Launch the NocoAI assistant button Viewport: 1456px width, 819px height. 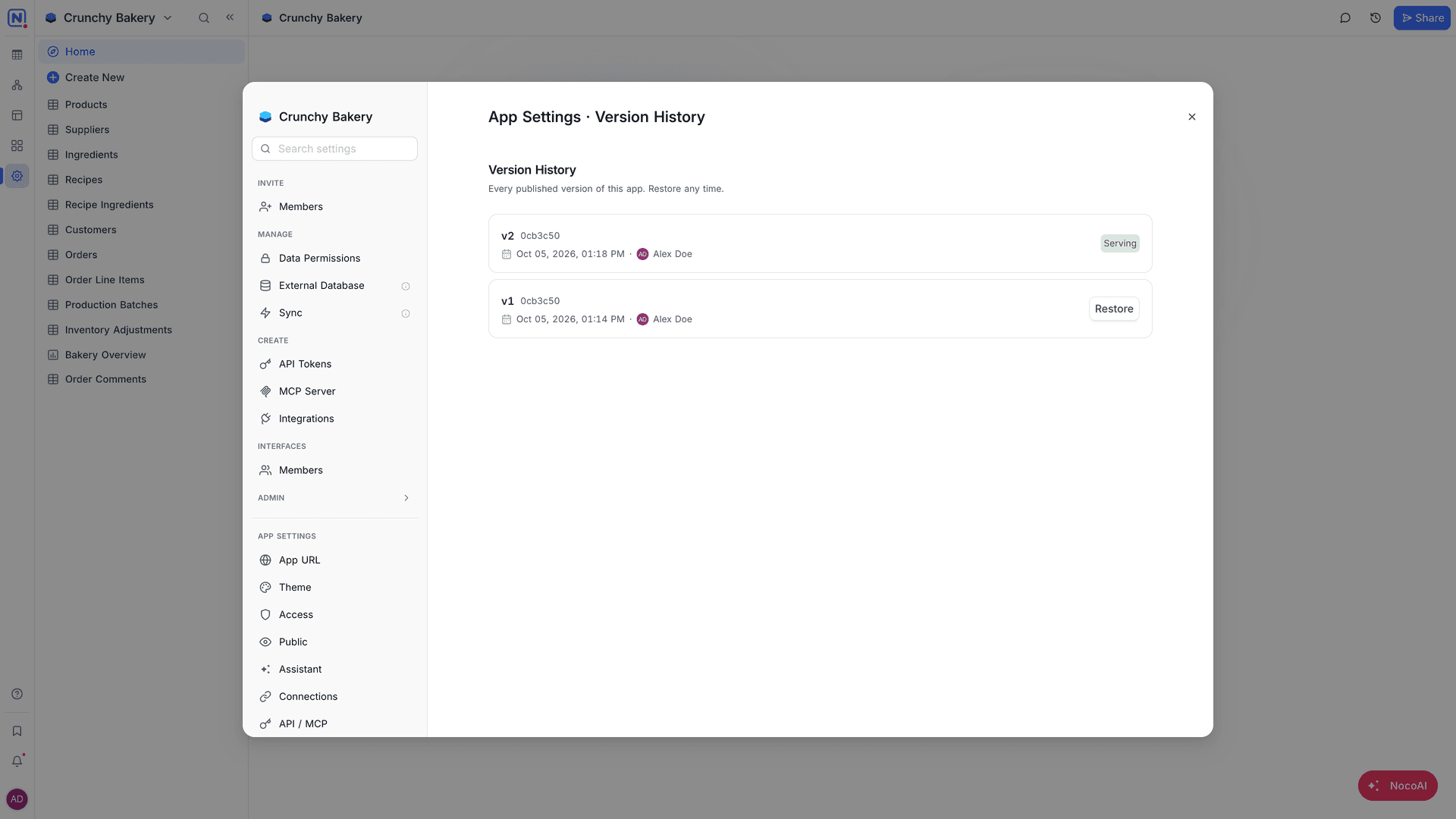1398,786
